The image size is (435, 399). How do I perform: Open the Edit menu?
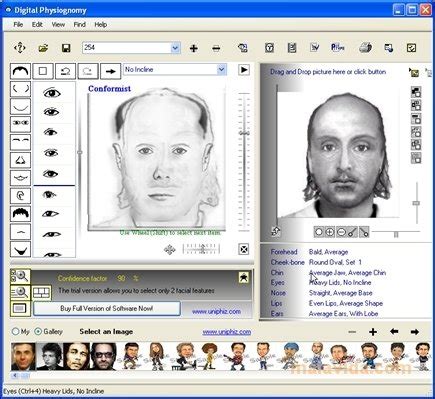pos(37,25)
